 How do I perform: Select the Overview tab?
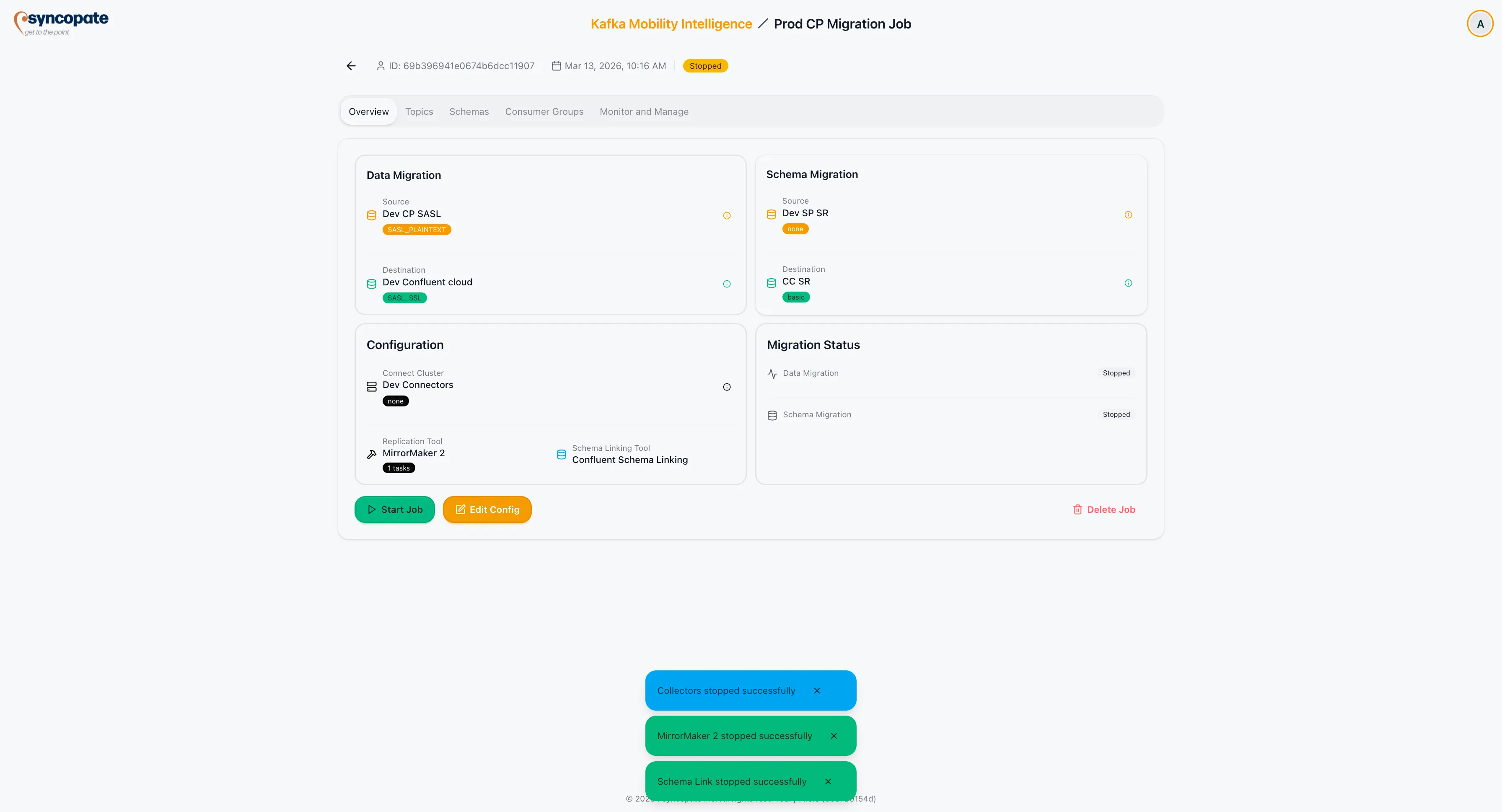point(368,111)
